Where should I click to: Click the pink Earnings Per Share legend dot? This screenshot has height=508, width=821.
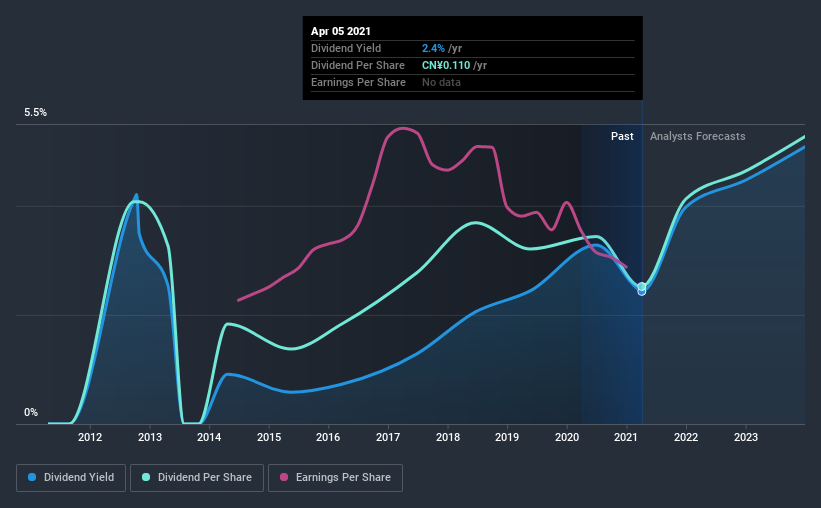point(284,477)
